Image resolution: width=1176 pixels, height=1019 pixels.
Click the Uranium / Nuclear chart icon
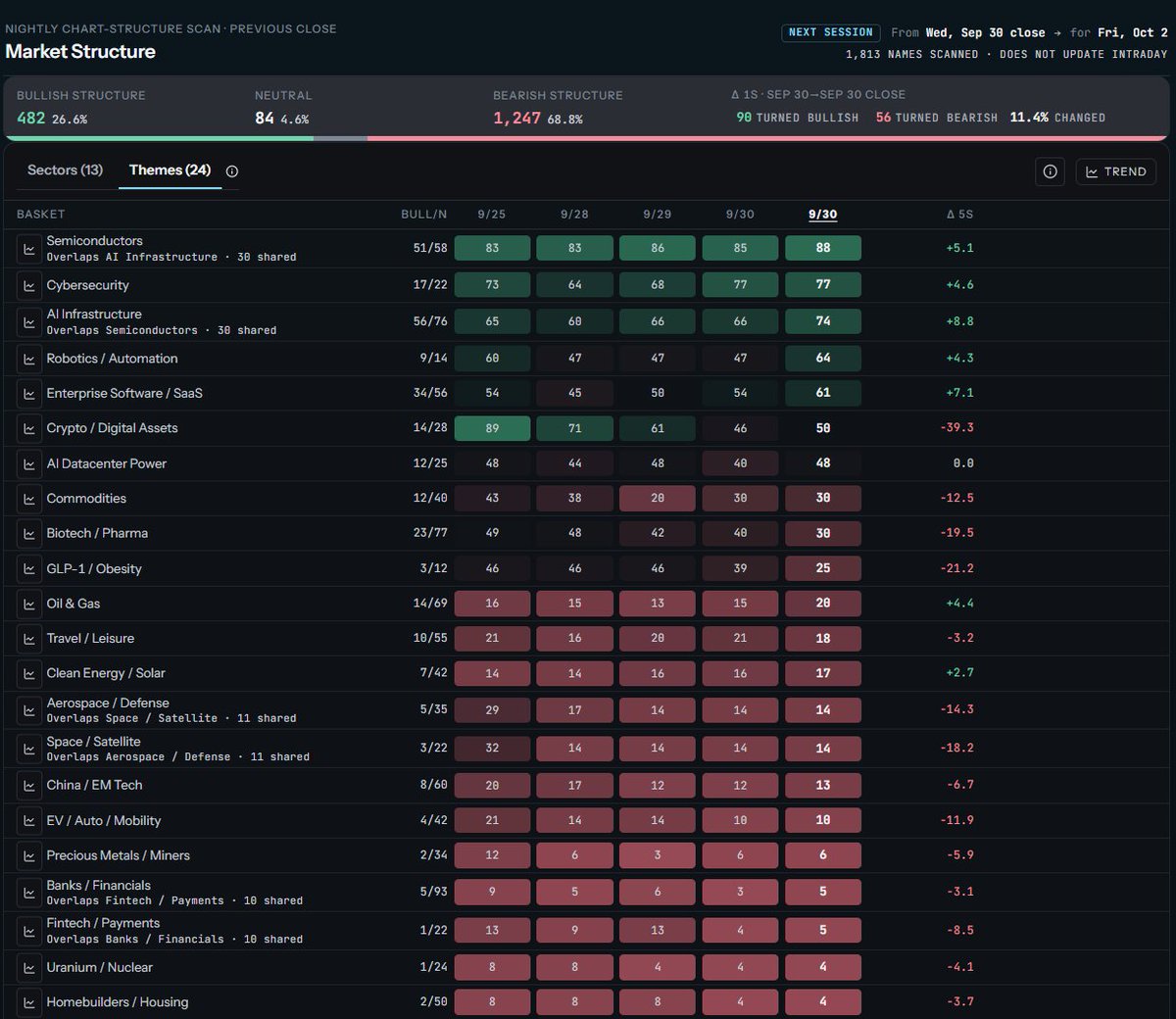(x=29, y=968)
